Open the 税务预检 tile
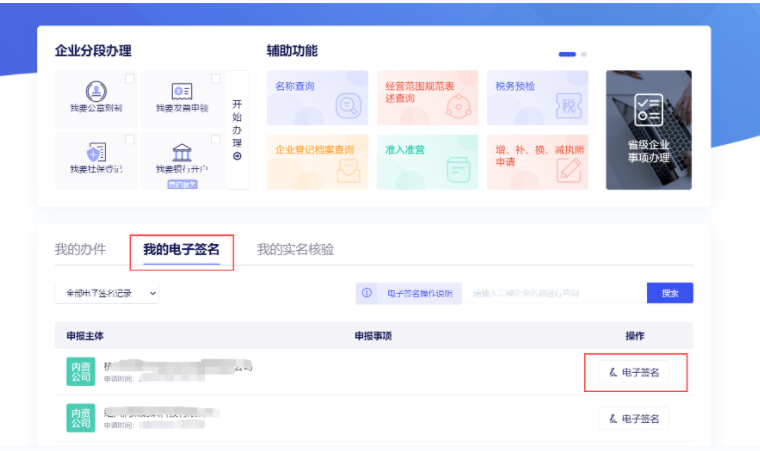 (537, 97)
